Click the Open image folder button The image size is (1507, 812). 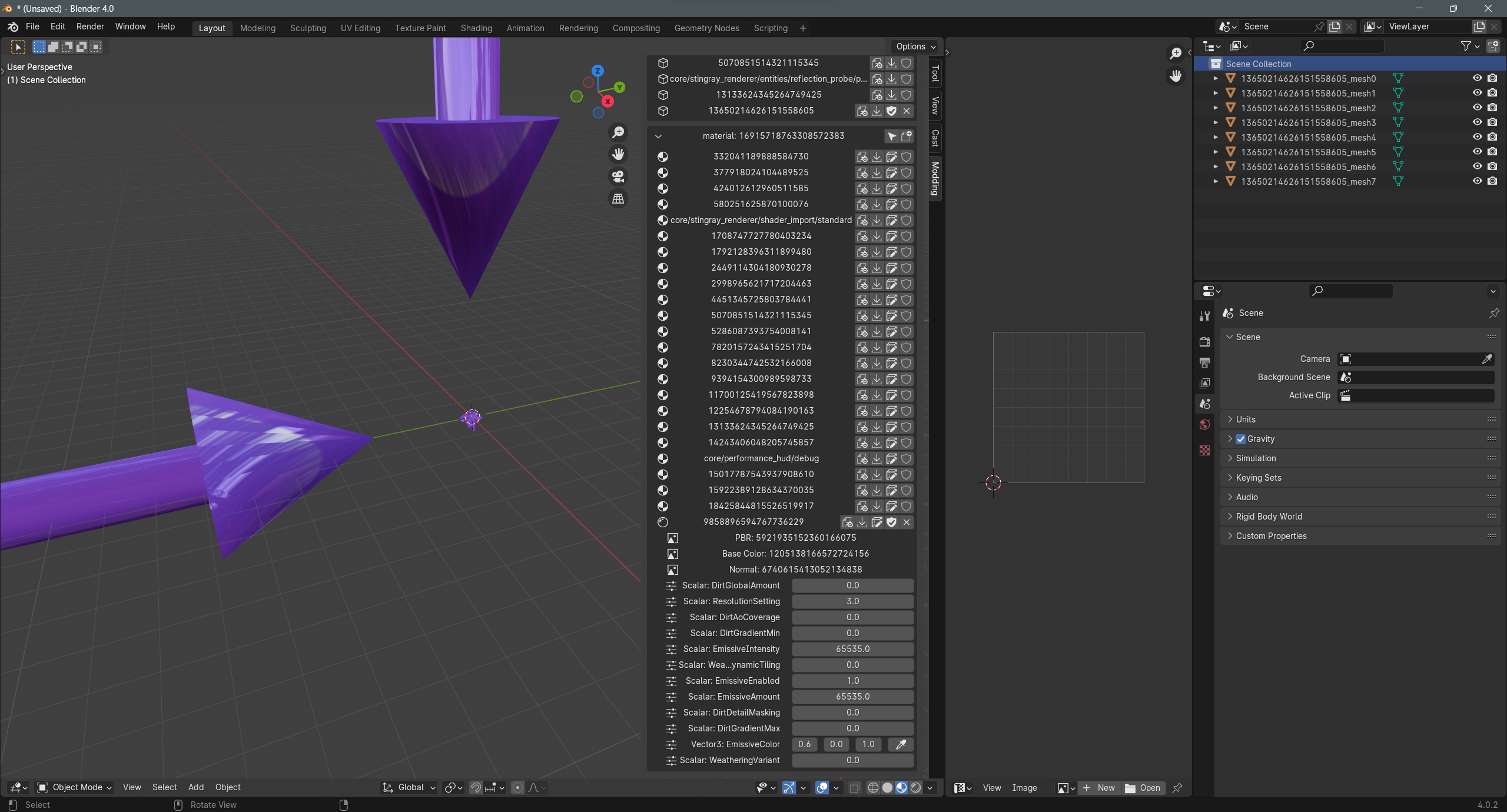tap(1143, 788)
